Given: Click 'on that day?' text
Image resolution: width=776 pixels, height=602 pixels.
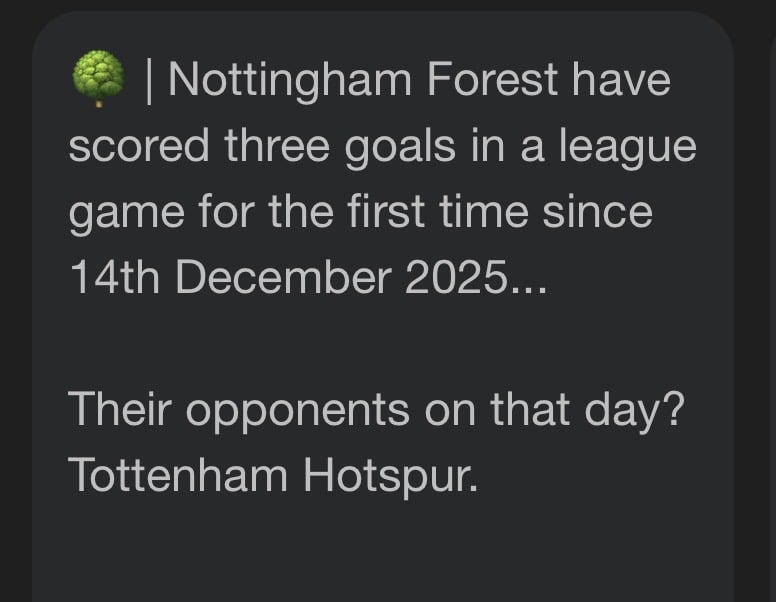Looking at the screenshot, I should point(555,411).
